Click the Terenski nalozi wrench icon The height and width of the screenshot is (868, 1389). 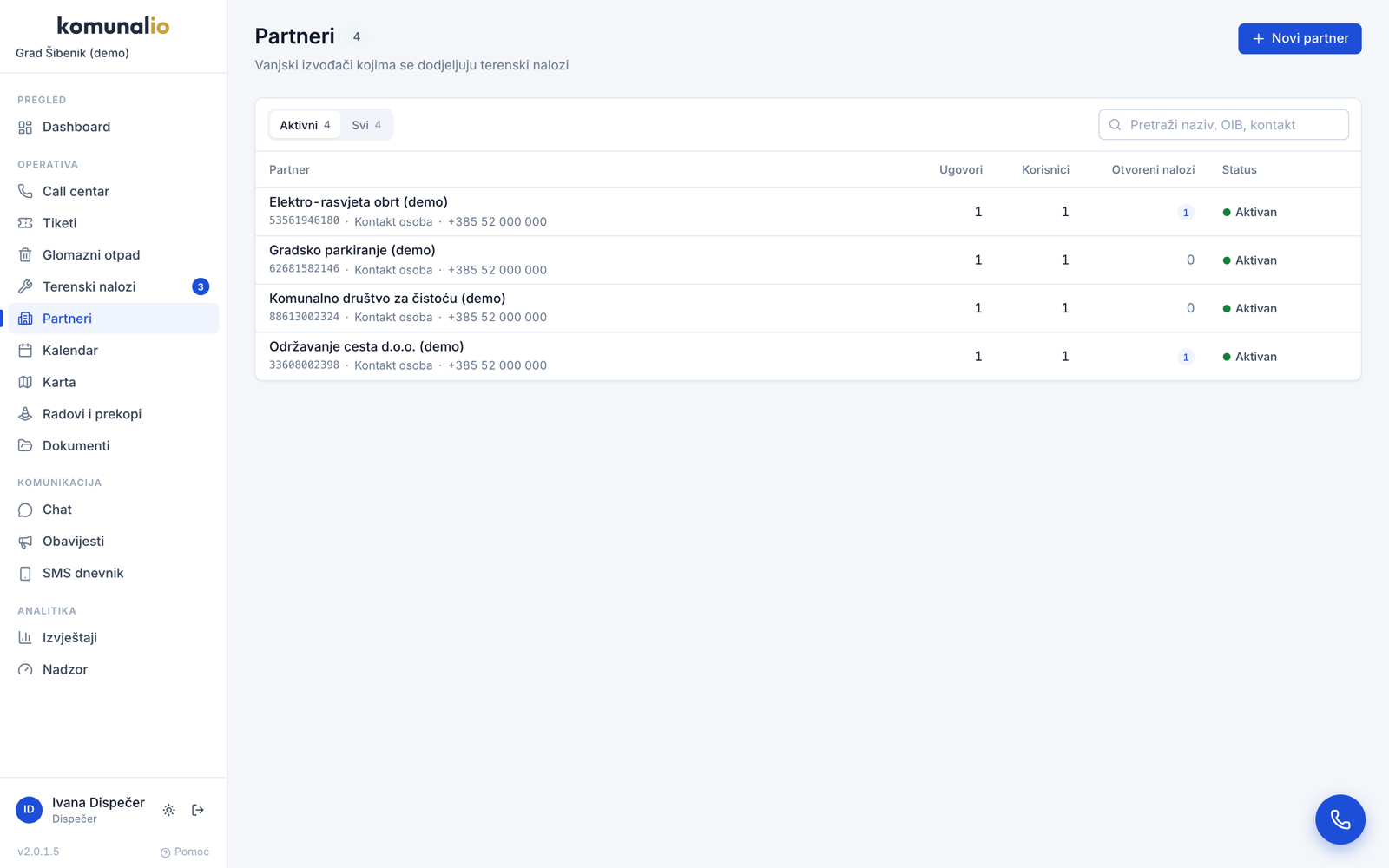tap(25, 286)
